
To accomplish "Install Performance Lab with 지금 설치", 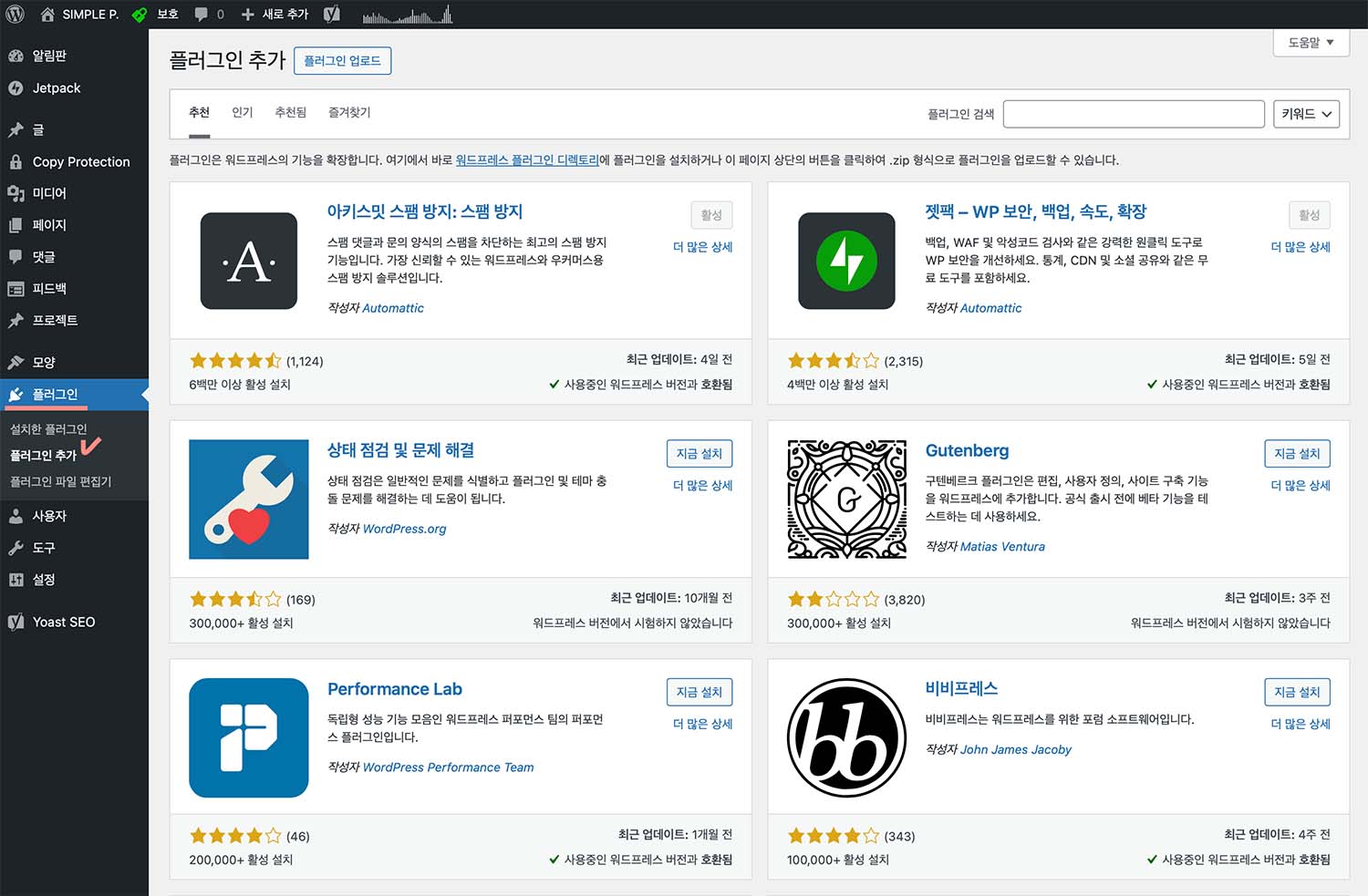I will point(700,692).
